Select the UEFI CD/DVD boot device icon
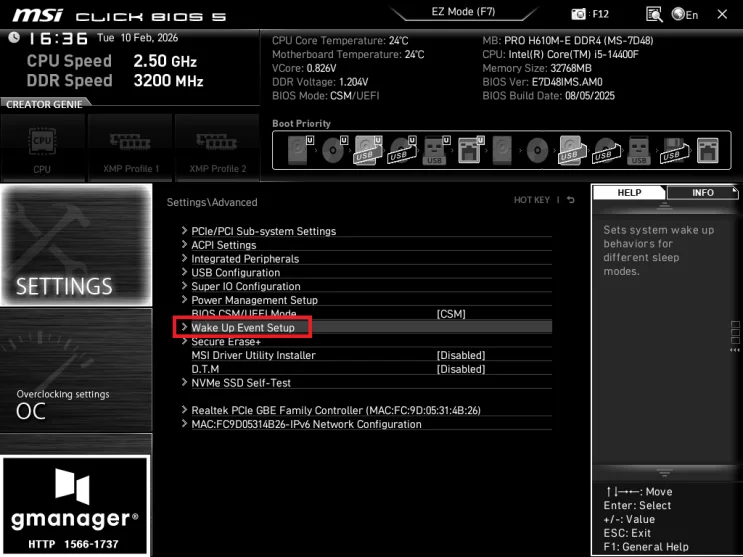 pos(335,150)
